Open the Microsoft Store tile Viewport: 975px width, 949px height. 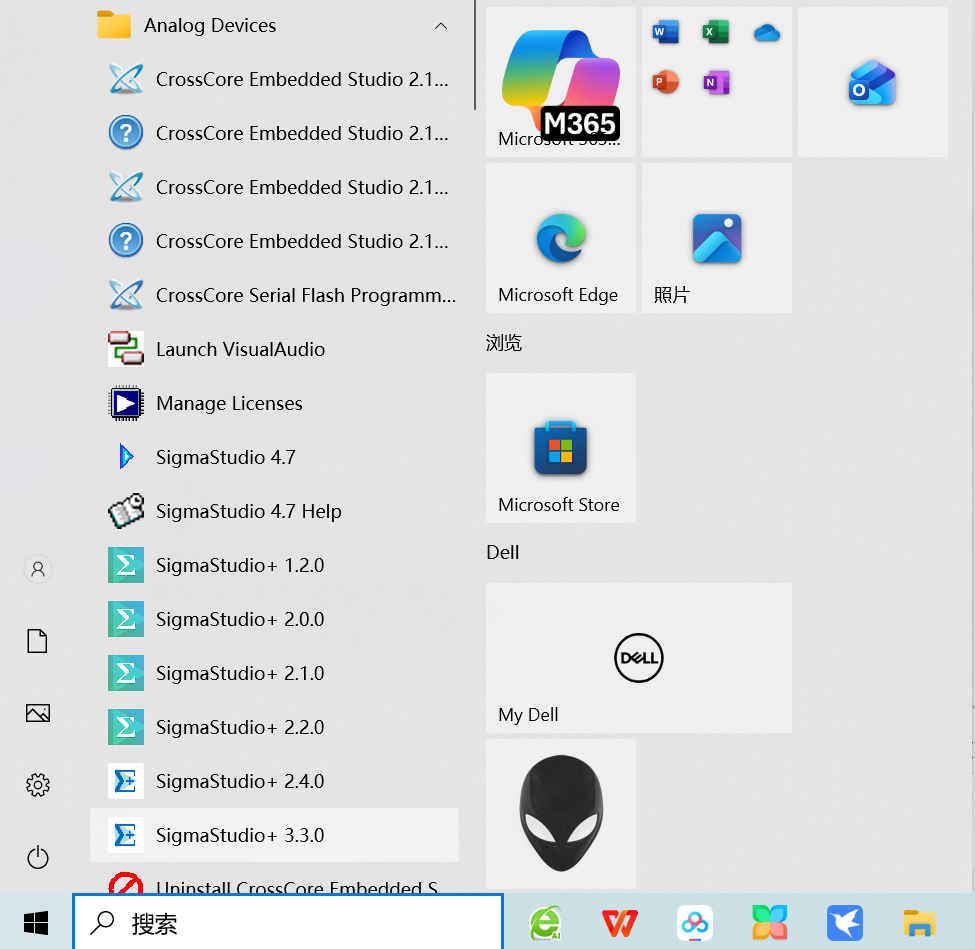coord(561,448)
